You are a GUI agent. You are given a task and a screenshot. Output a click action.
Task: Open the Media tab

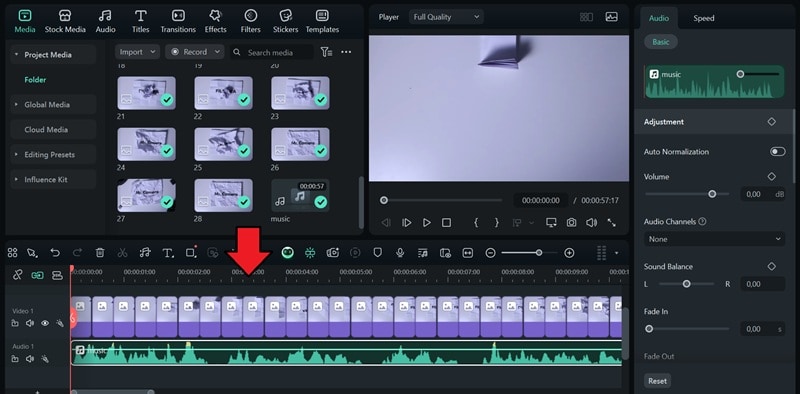tap(24, 21)
